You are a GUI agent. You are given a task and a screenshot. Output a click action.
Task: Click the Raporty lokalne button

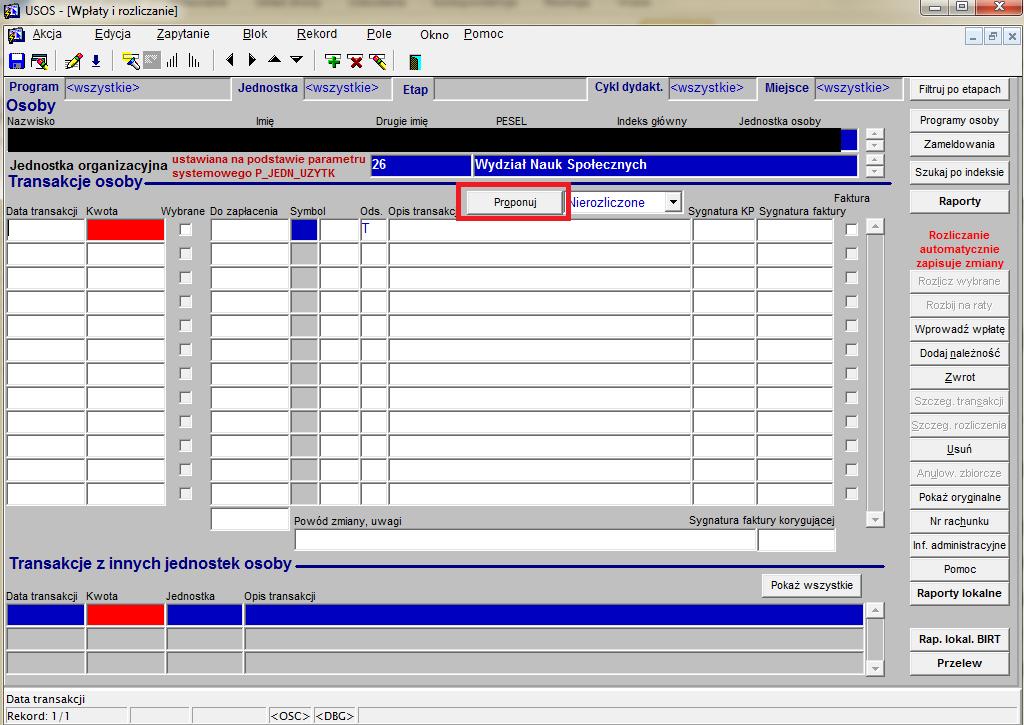click(959, 593)
